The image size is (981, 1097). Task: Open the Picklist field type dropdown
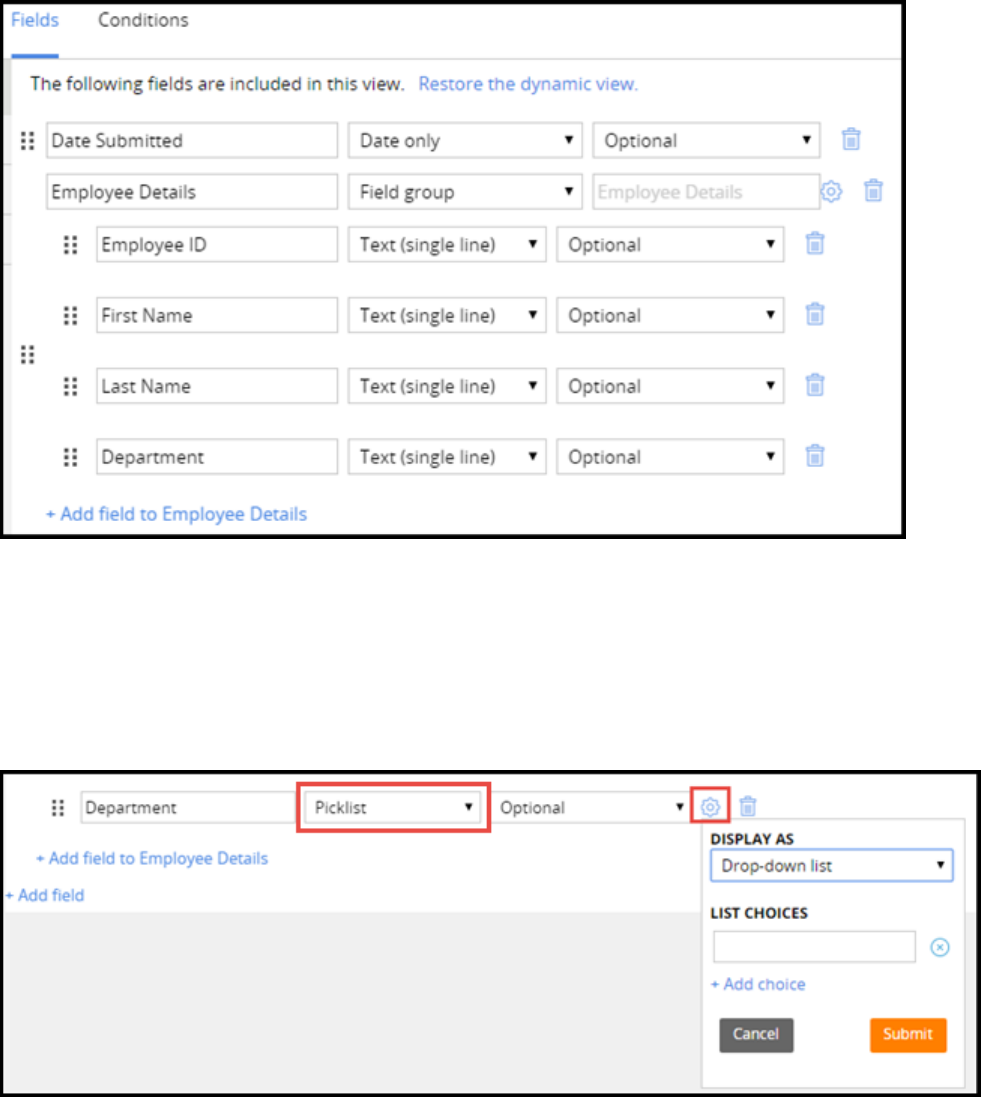coord(394,808)
